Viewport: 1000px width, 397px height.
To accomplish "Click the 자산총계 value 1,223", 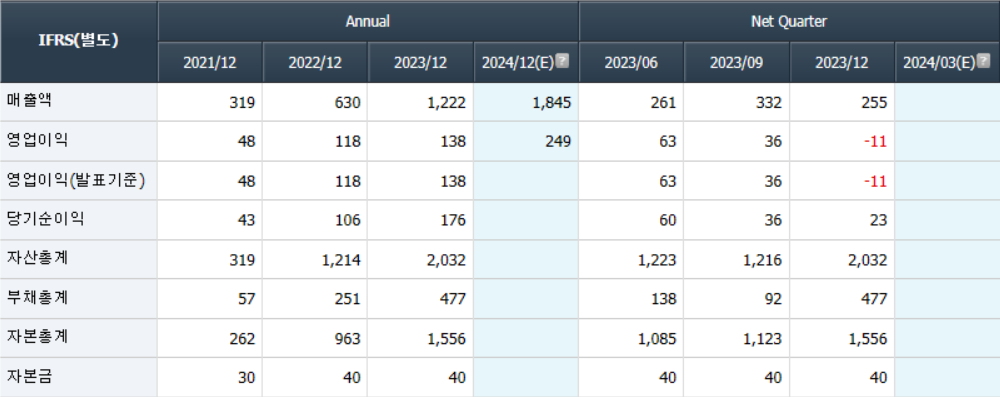I will click(658, 260).
